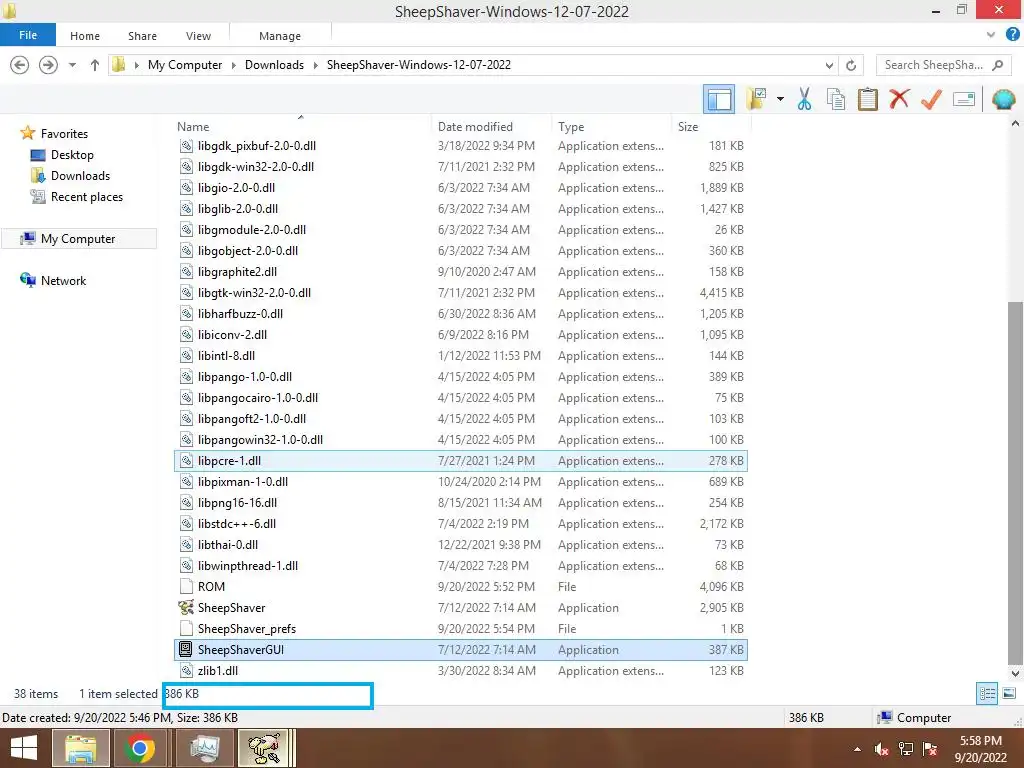Click the Email envelope toolbar icon
The height and width of the screenshot is (768, 1024).
pyautogui.click(x=963, y=99)
